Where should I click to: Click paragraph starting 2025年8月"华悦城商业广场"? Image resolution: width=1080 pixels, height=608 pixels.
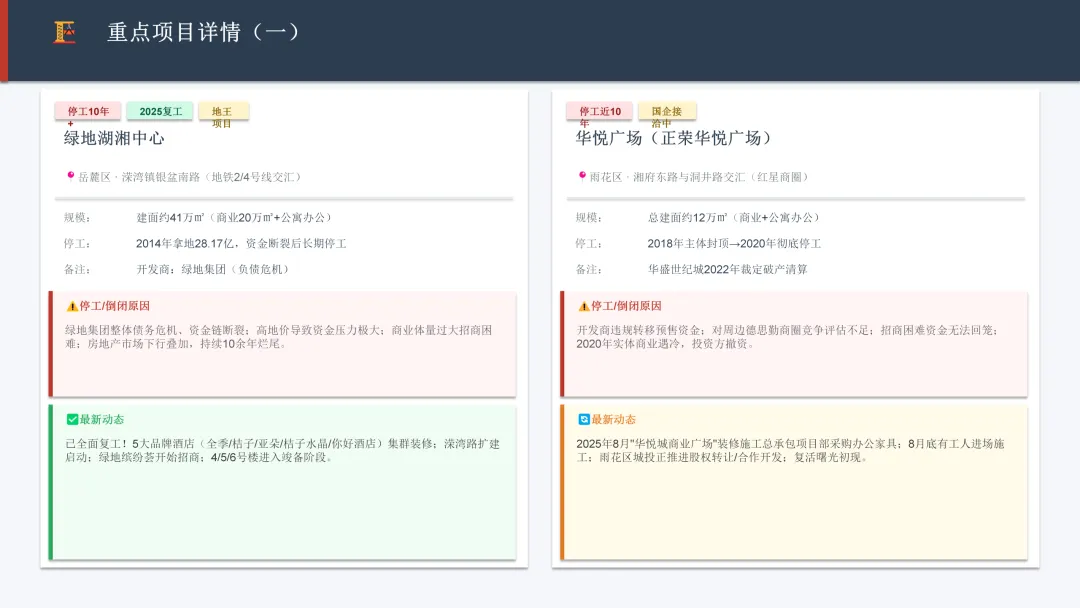790,450
